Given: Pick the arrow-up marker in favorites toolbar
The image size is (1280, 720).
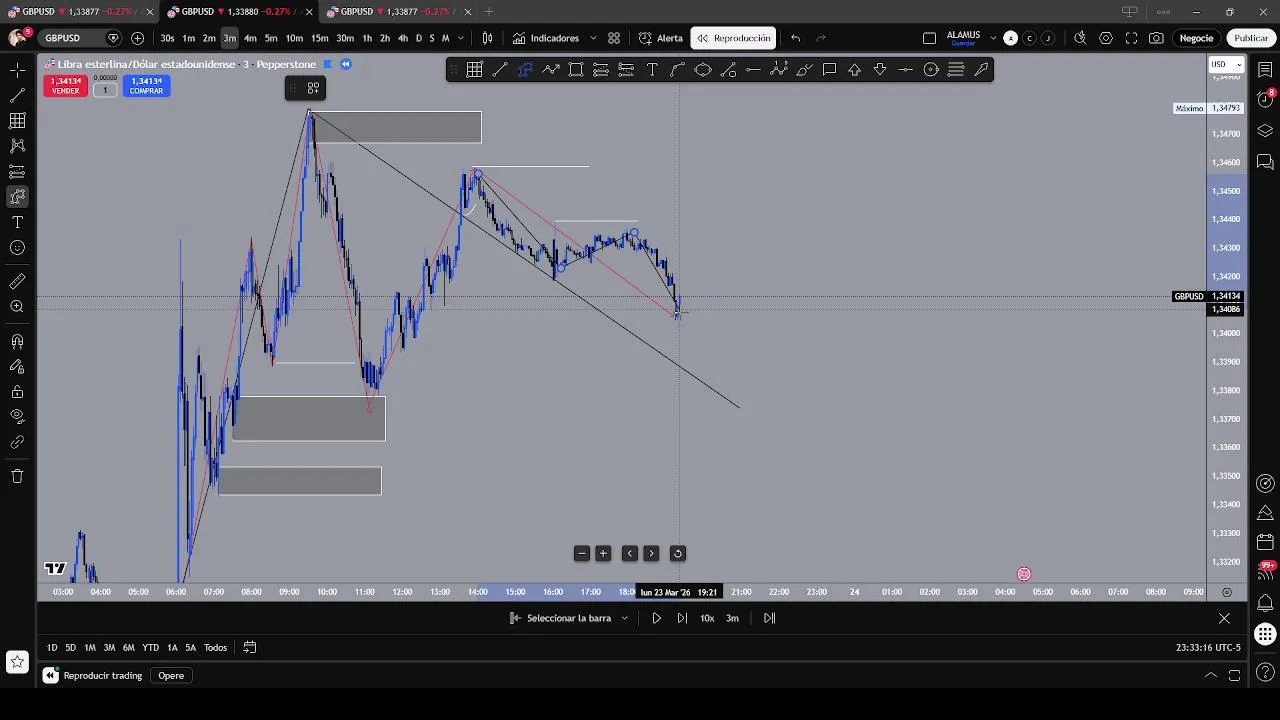Looking at the screenshot, I should pos(855,70).
